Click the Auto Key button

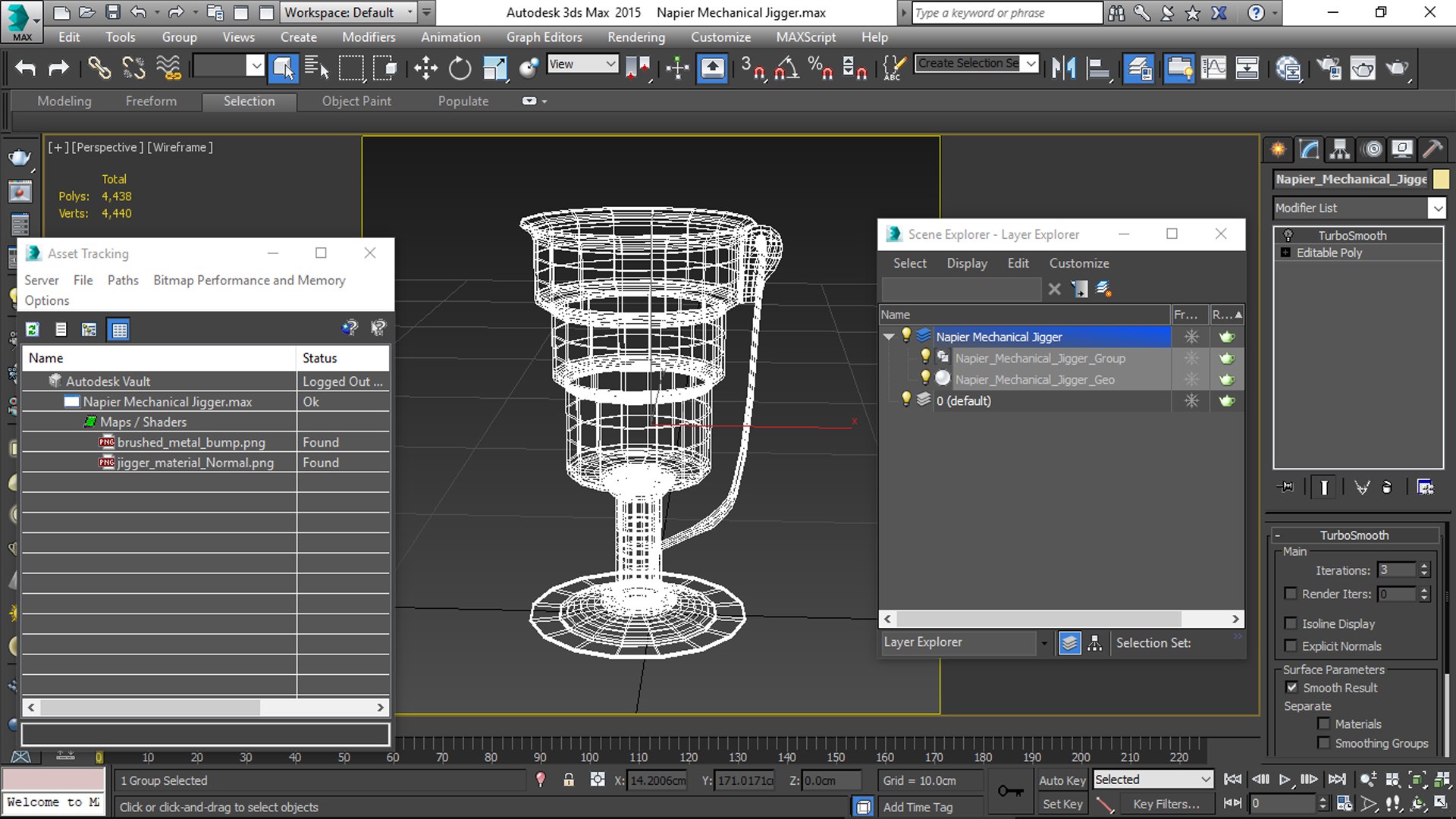[x=1062, y=780]
